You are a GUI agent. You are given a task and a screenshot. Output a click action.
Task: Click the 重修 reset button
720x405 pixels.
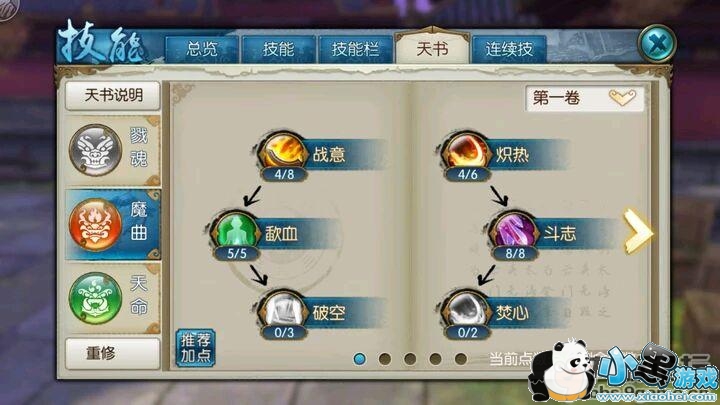point(113,353)
